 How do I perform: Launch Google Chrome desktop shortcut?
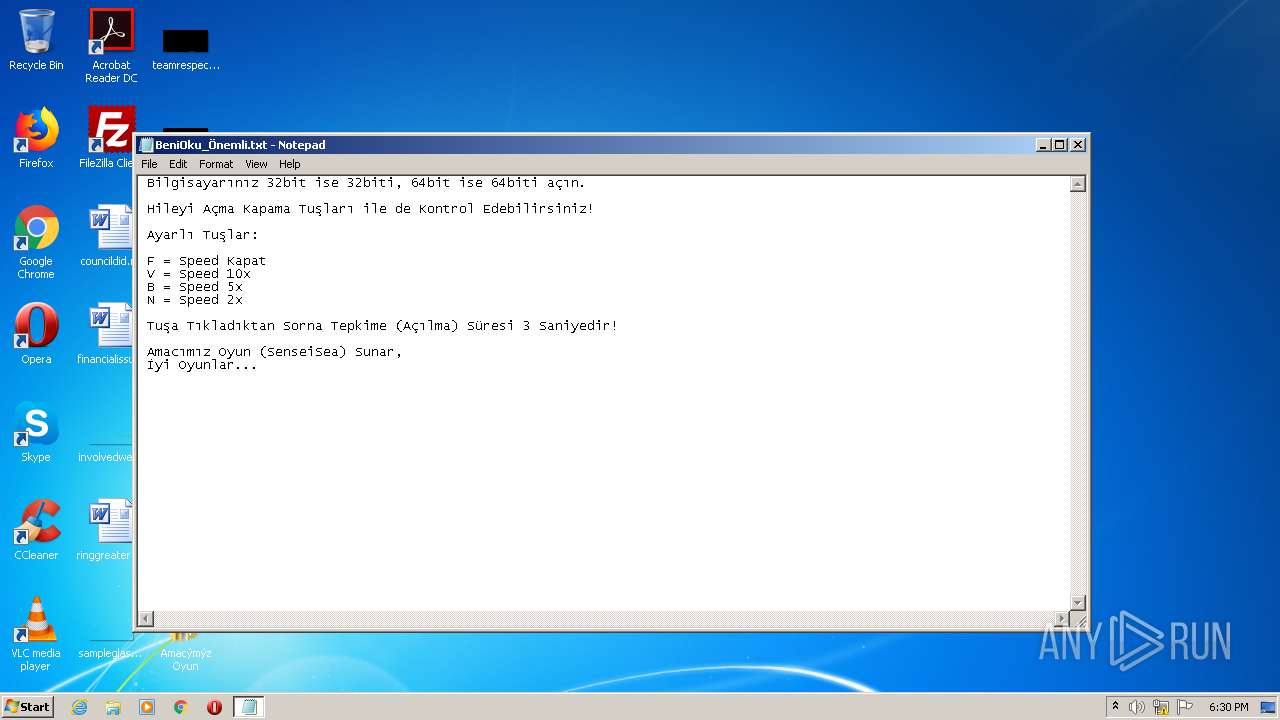coord(36,242)
